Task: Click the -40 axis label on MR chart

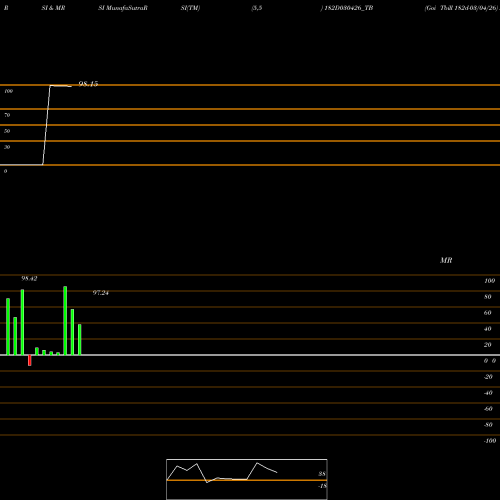Action: click(x=488, y=393)
